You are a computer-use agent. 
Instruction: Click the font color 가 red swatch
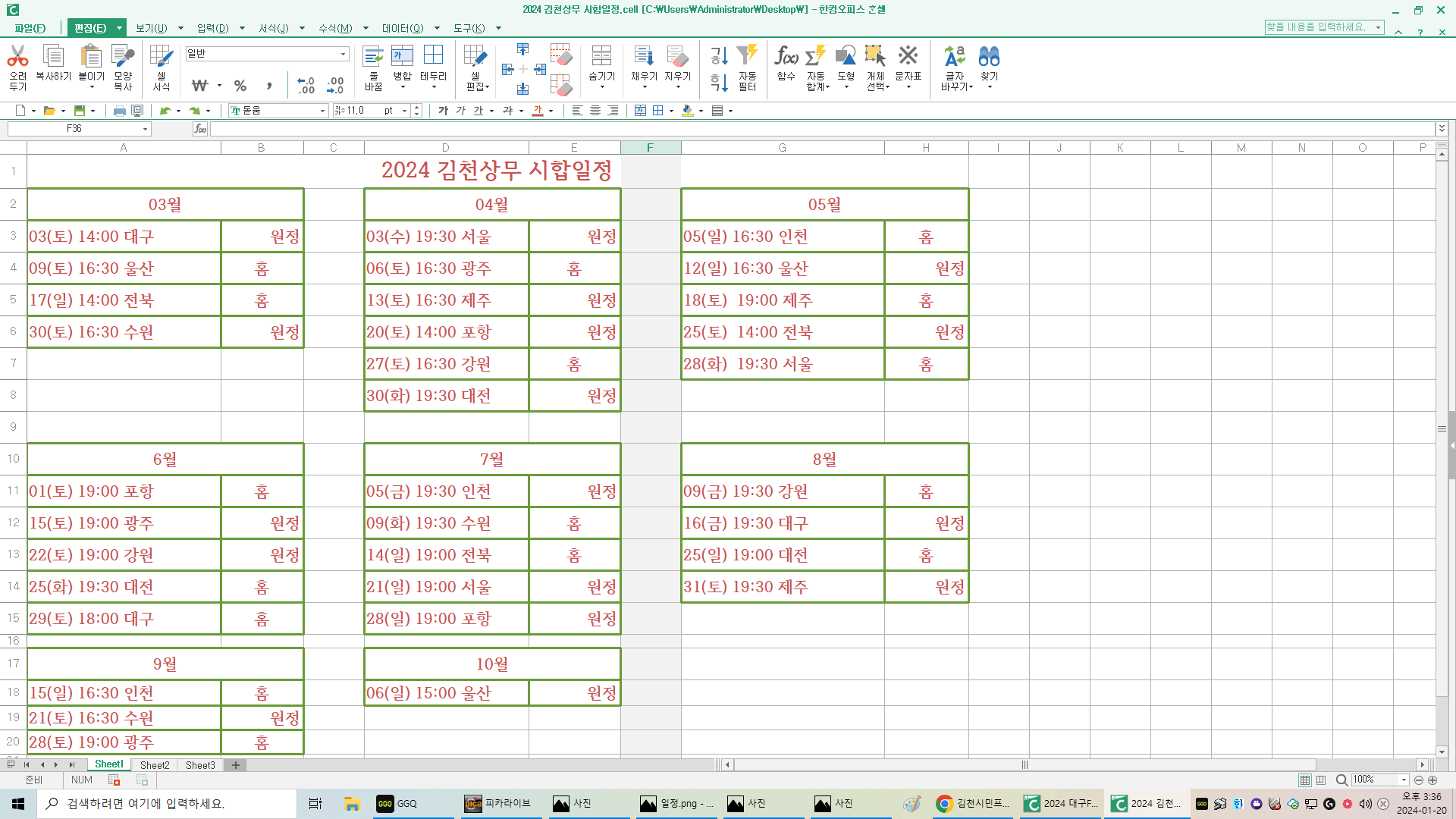538,111
